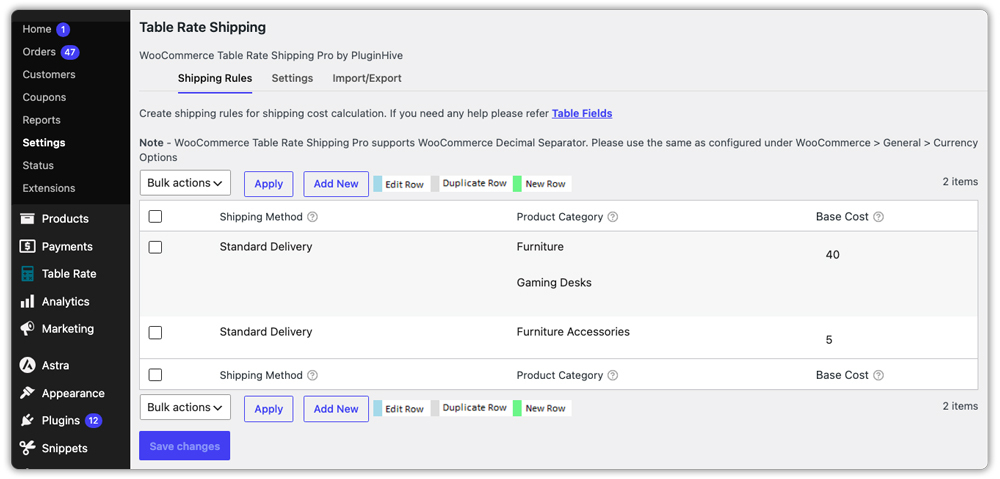1000x479 pixels.
Task: Click the Appearance paintbrush icon
Action: pyautogui.click(x=27, y=393)
